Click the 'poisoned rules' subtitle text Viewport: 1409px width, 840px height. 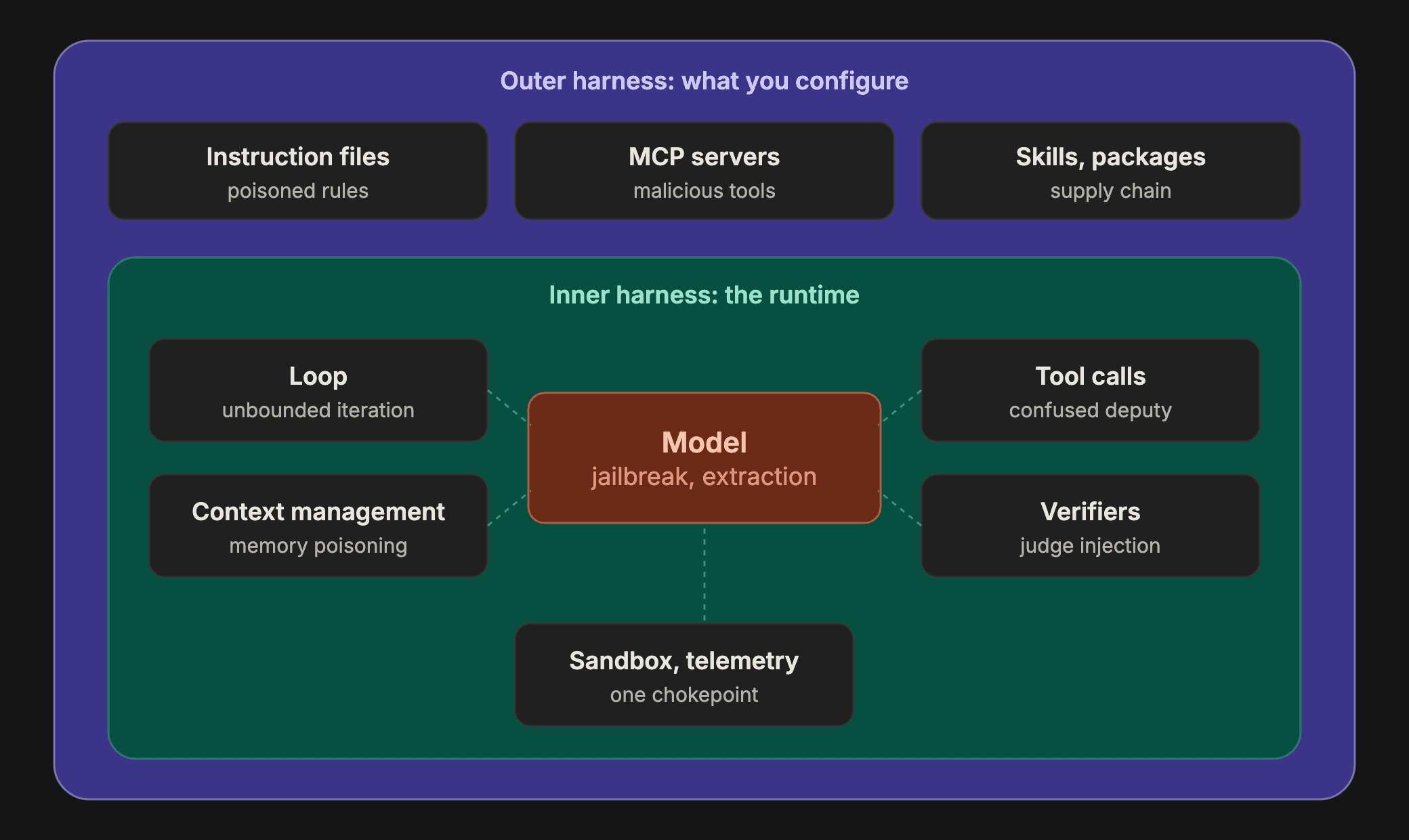(x=298, y=191)
